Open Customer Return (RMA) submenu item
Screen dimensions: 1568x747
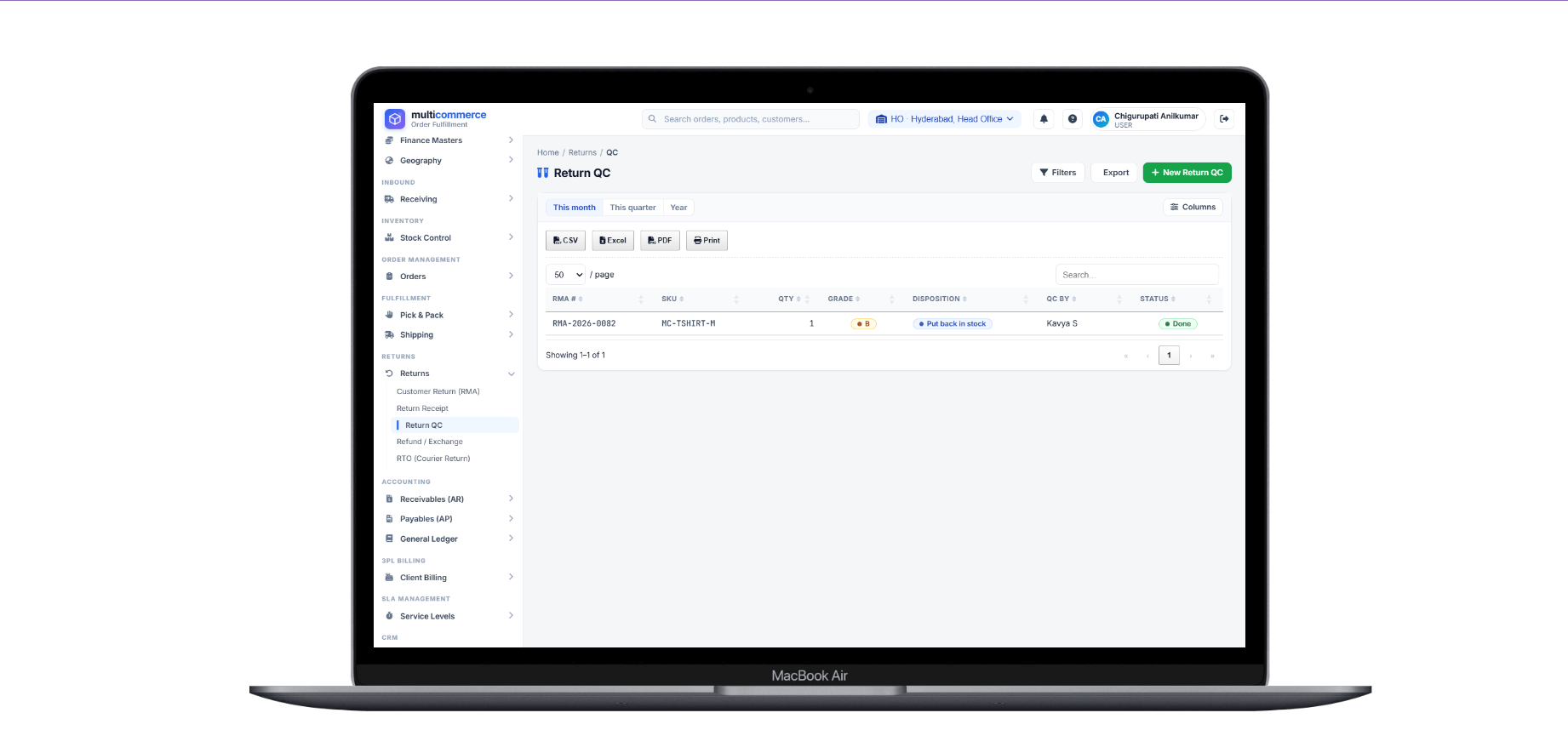point(438,391)
